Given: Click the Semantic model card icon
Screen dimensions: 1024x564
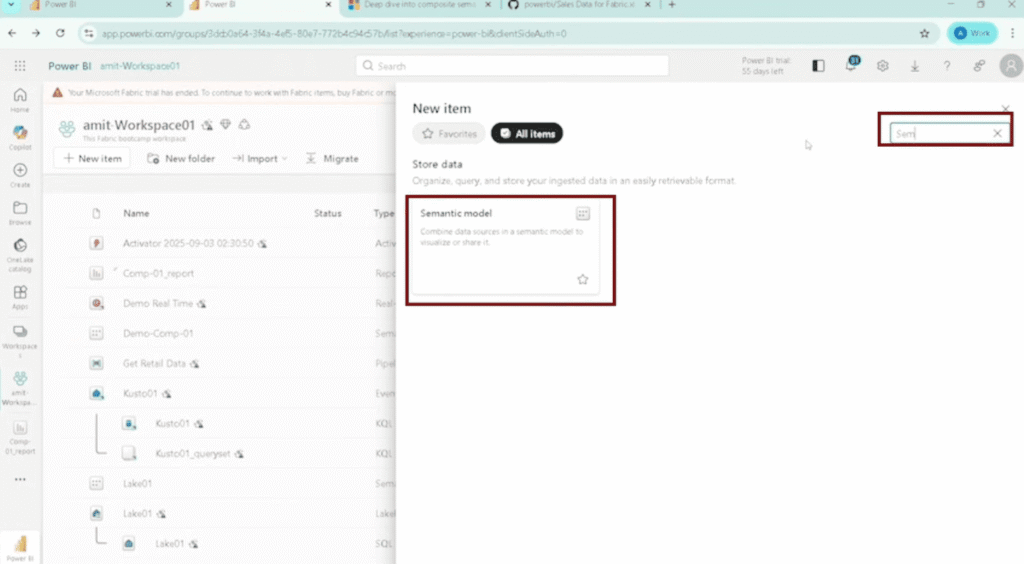Looking at the screenshot, I should 583,213.
